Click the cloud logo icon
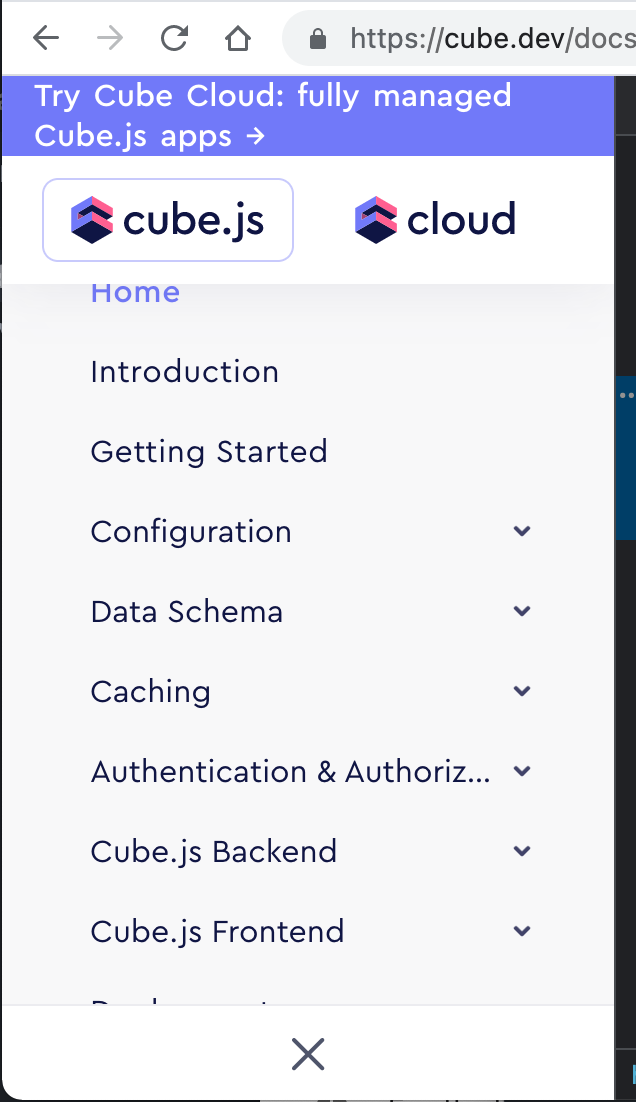This screenshot has width=636, height=1102. (375, 218)
